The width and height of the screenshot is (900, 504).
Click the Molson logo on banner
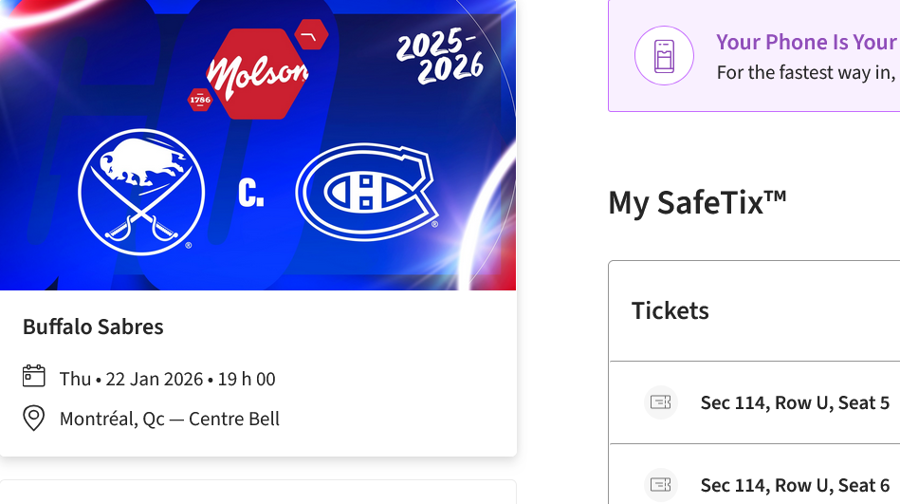pyautogui.click(x=258, y=72)
